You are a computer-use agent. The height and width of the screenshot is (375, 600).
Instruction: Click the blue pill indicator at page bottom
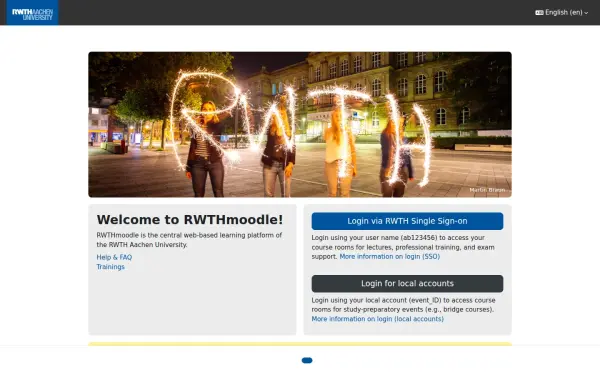pos(307,360)
